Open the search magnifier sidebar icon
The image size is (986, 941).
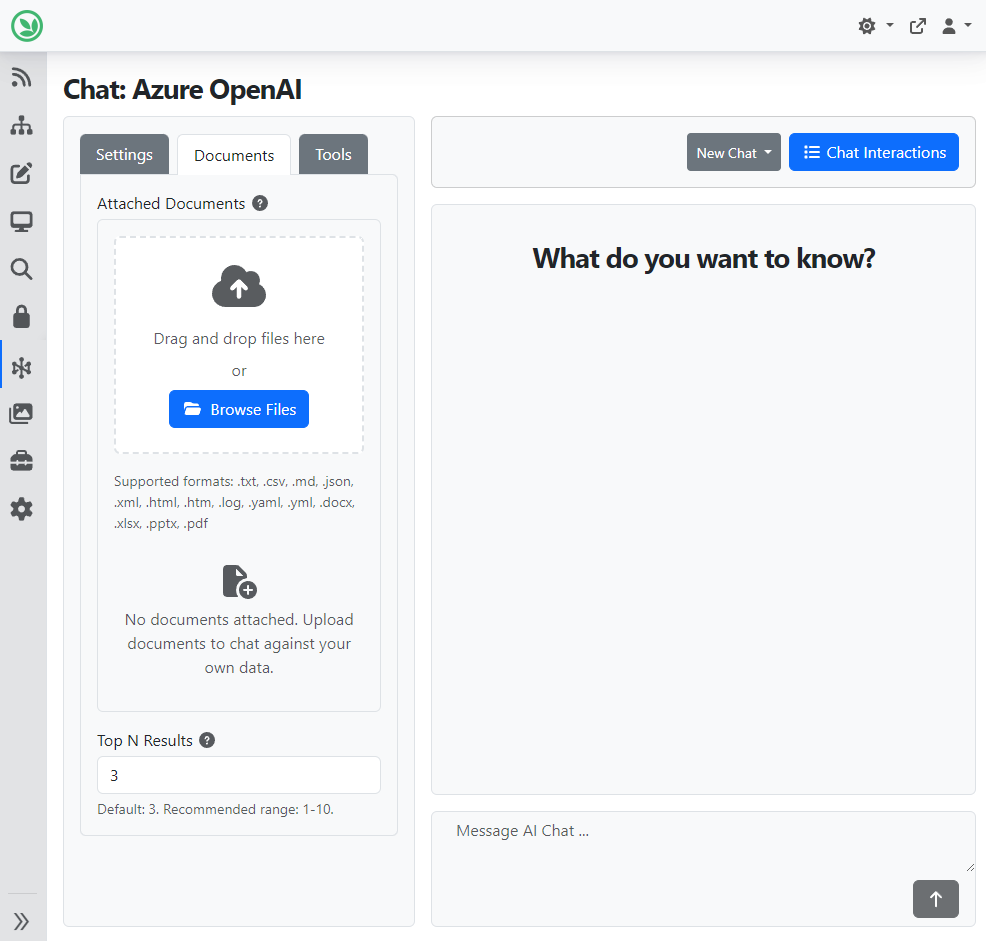[x=21, y=269]
